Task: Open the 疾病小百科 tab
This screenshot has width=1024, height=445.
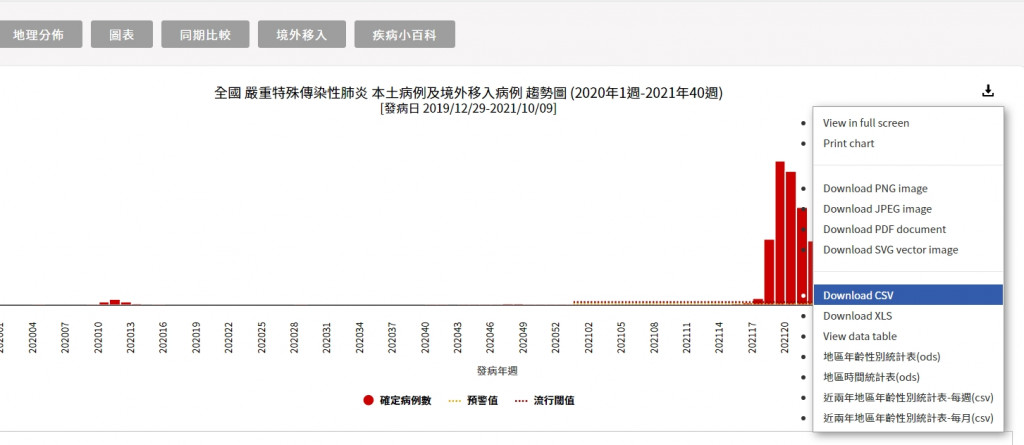Action: (405, 35)
